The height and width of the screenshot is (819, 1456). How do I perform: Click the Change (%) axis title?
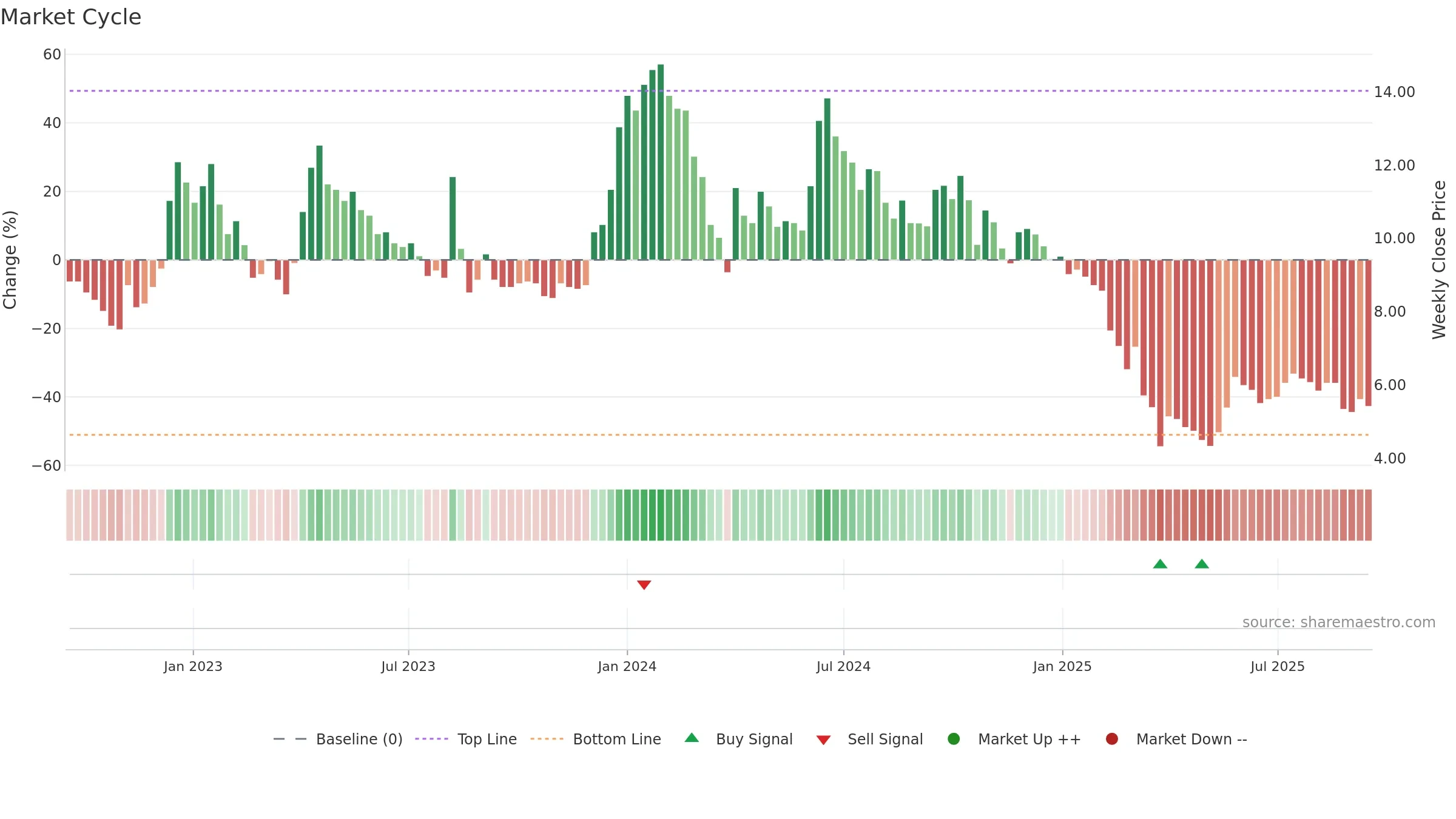coord(10,260)
